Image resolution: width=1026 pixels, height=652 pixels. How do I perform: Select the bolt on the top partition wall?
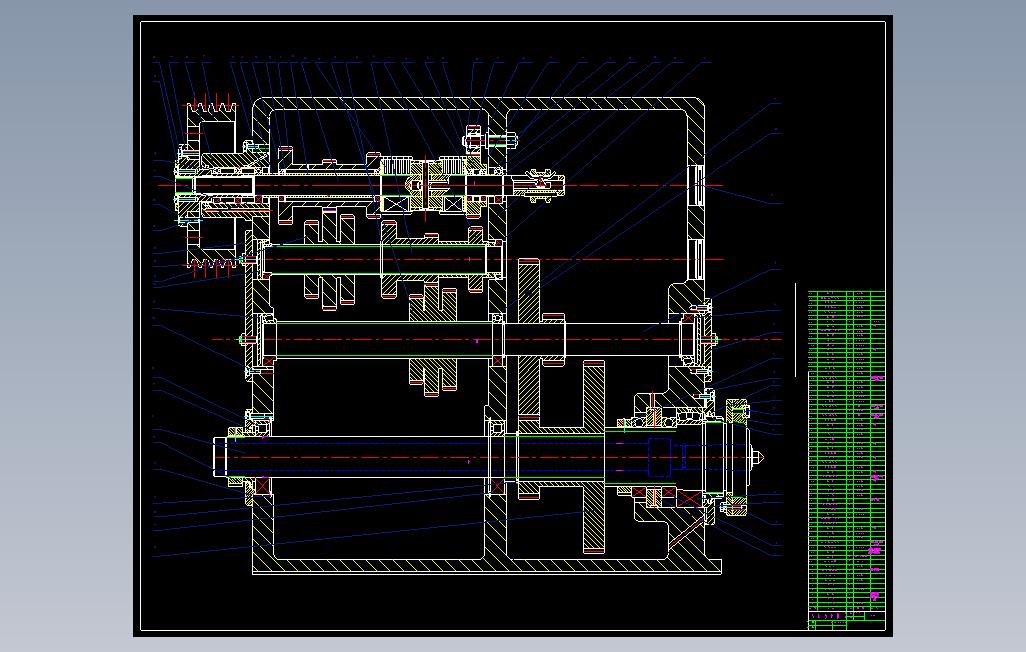pyautogui.click(x=491, y=139)
